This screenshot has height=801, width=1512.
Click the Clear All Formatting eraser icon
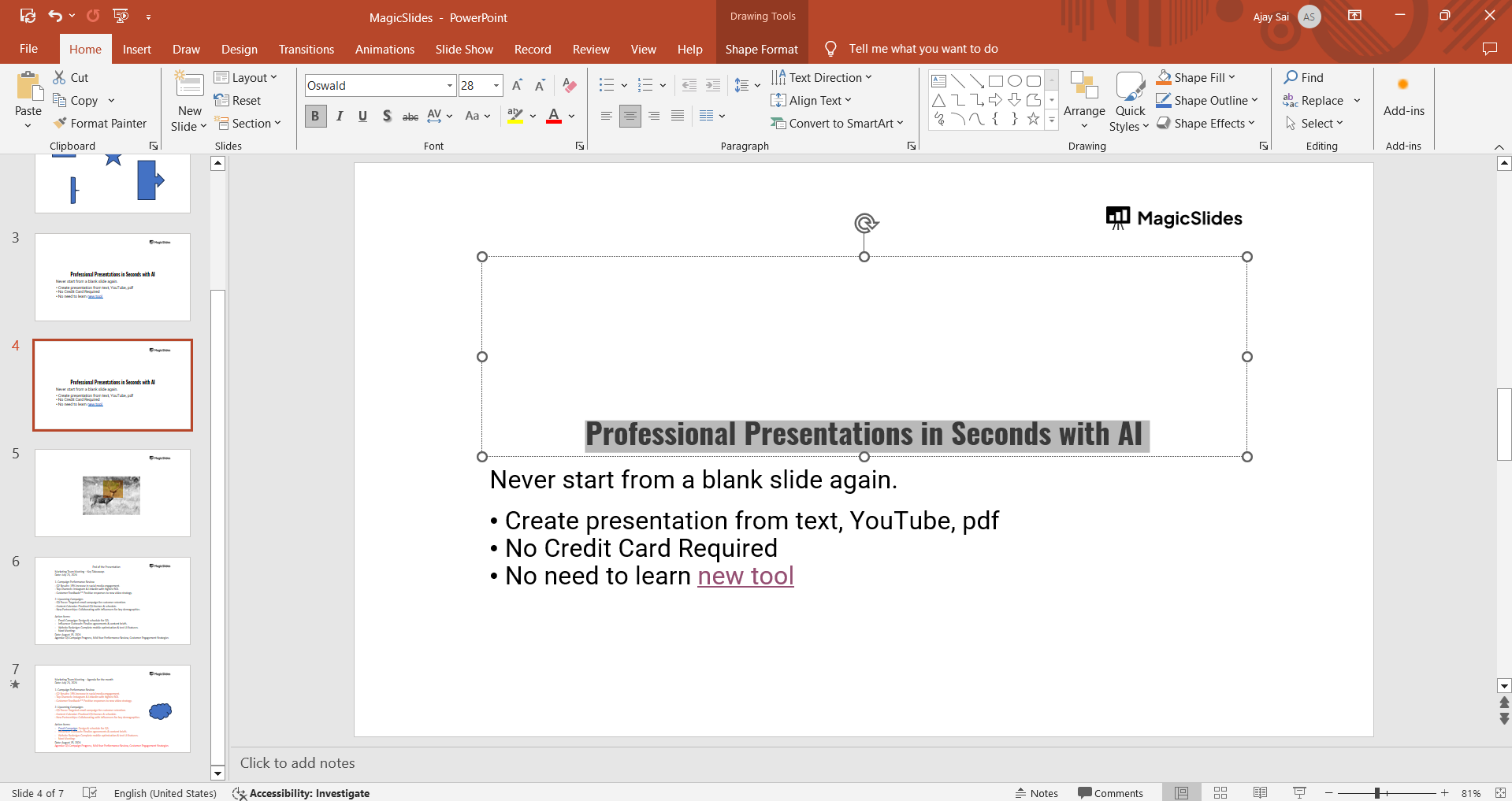tap(570, 85)
